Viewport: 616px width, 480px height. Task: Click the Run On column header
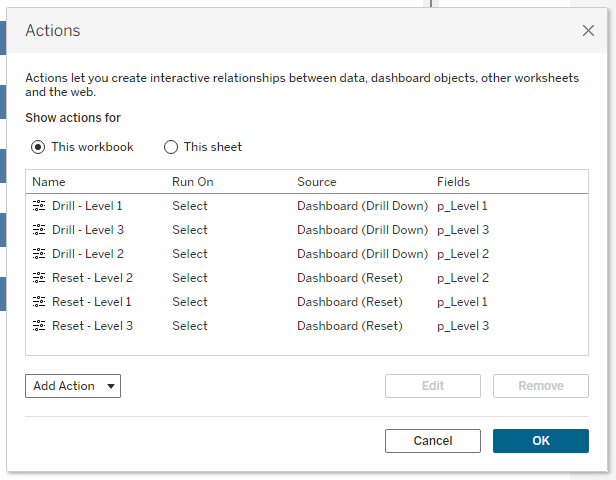pyautogui.click(x=192, y=182)
